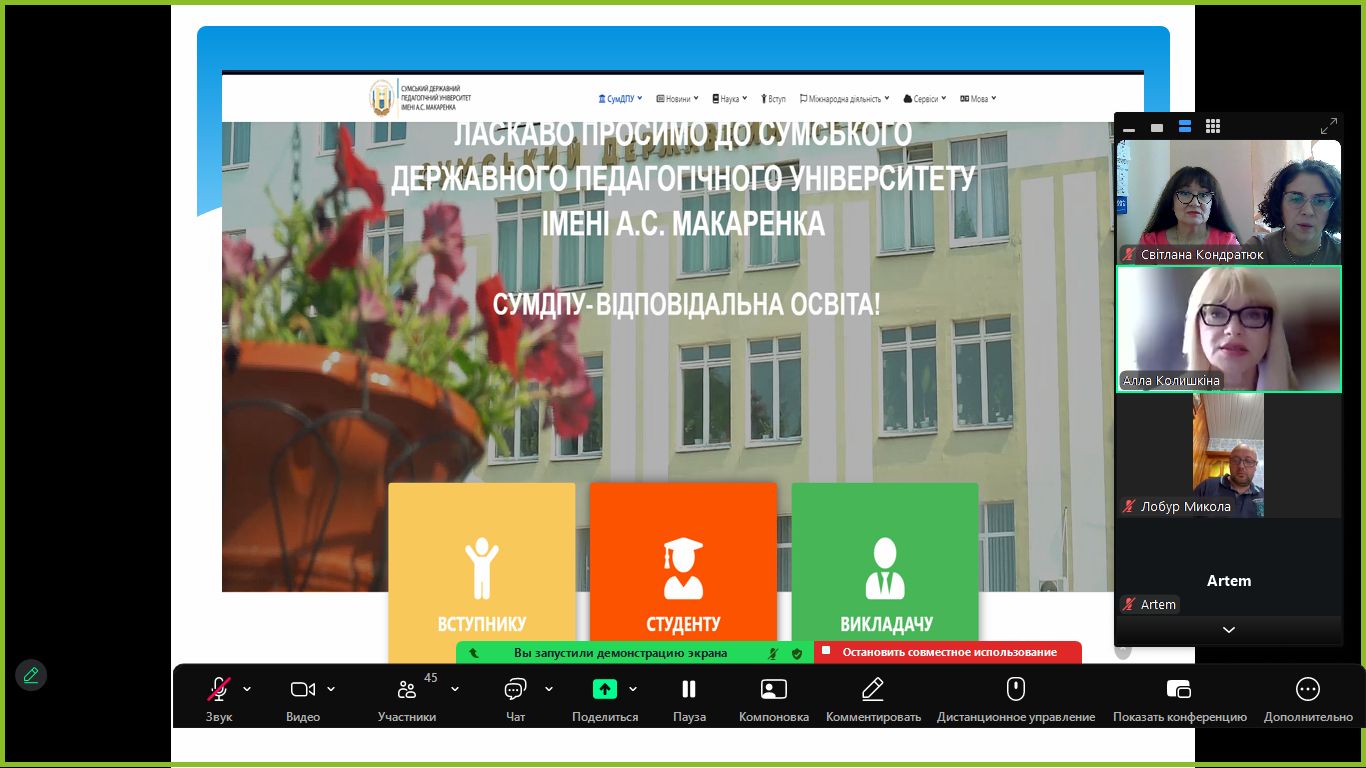
Task: Stop sharing via Остановить совместное использование
Action: [948, 652]
